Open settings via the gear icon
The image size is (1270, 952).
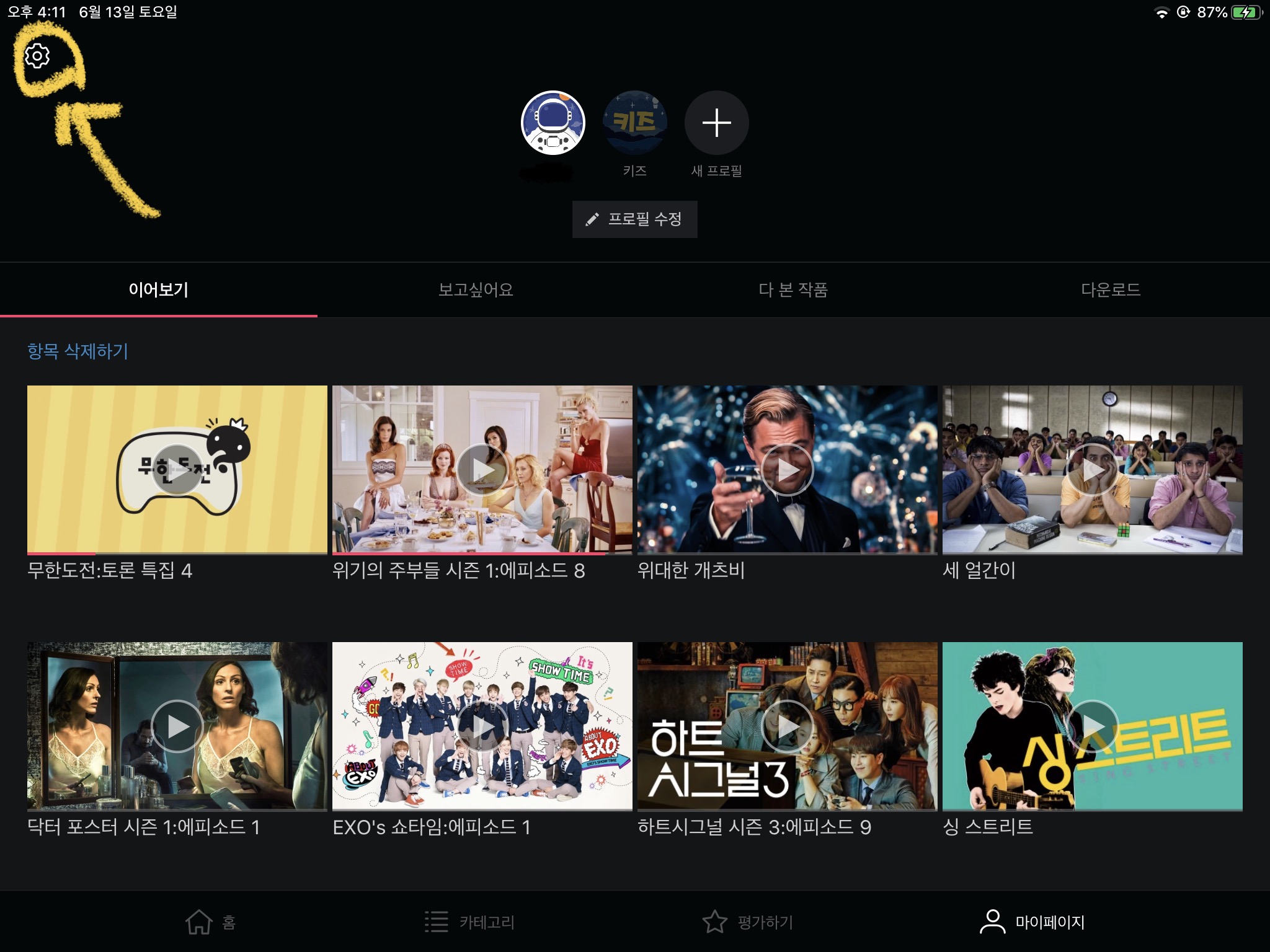click(x=37, y=56)
